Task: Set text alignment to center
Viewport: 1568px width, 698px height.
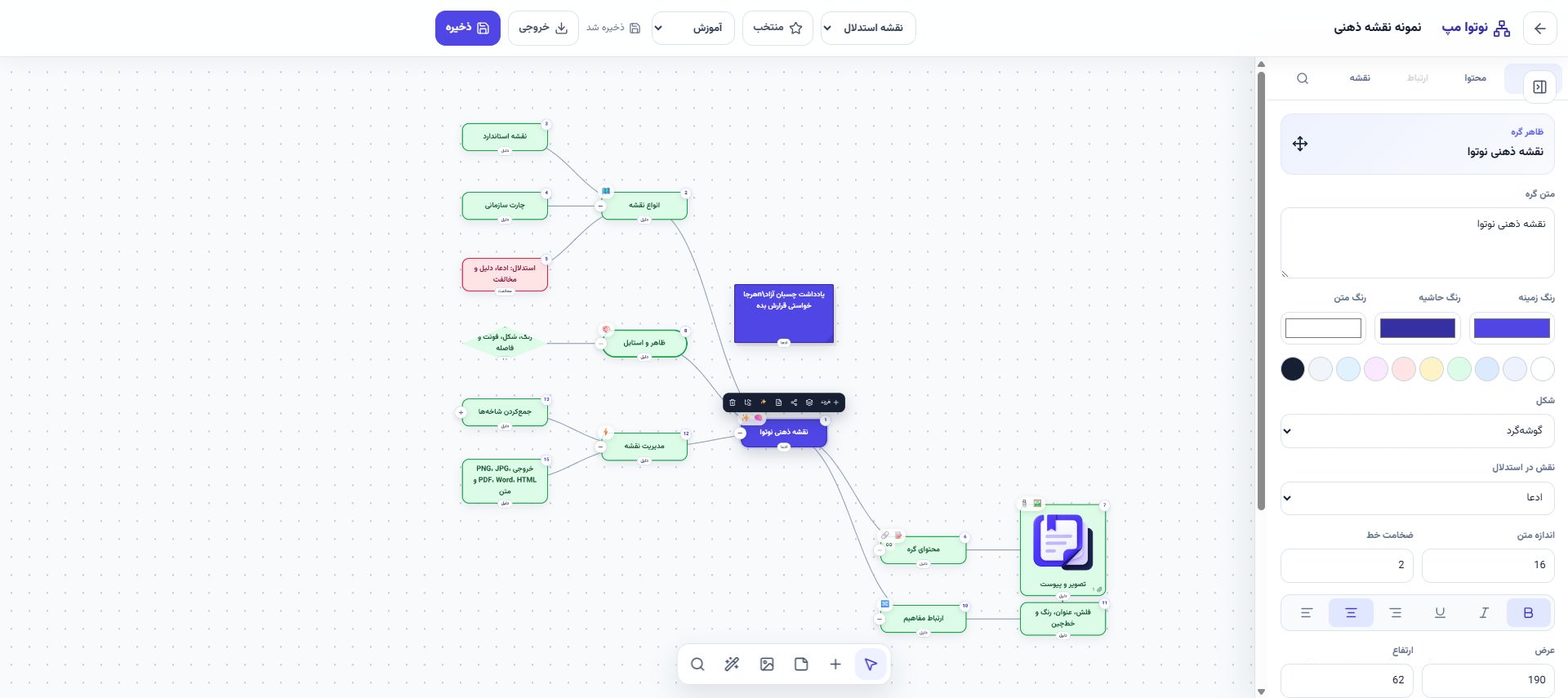Action: coord(1351,613)
